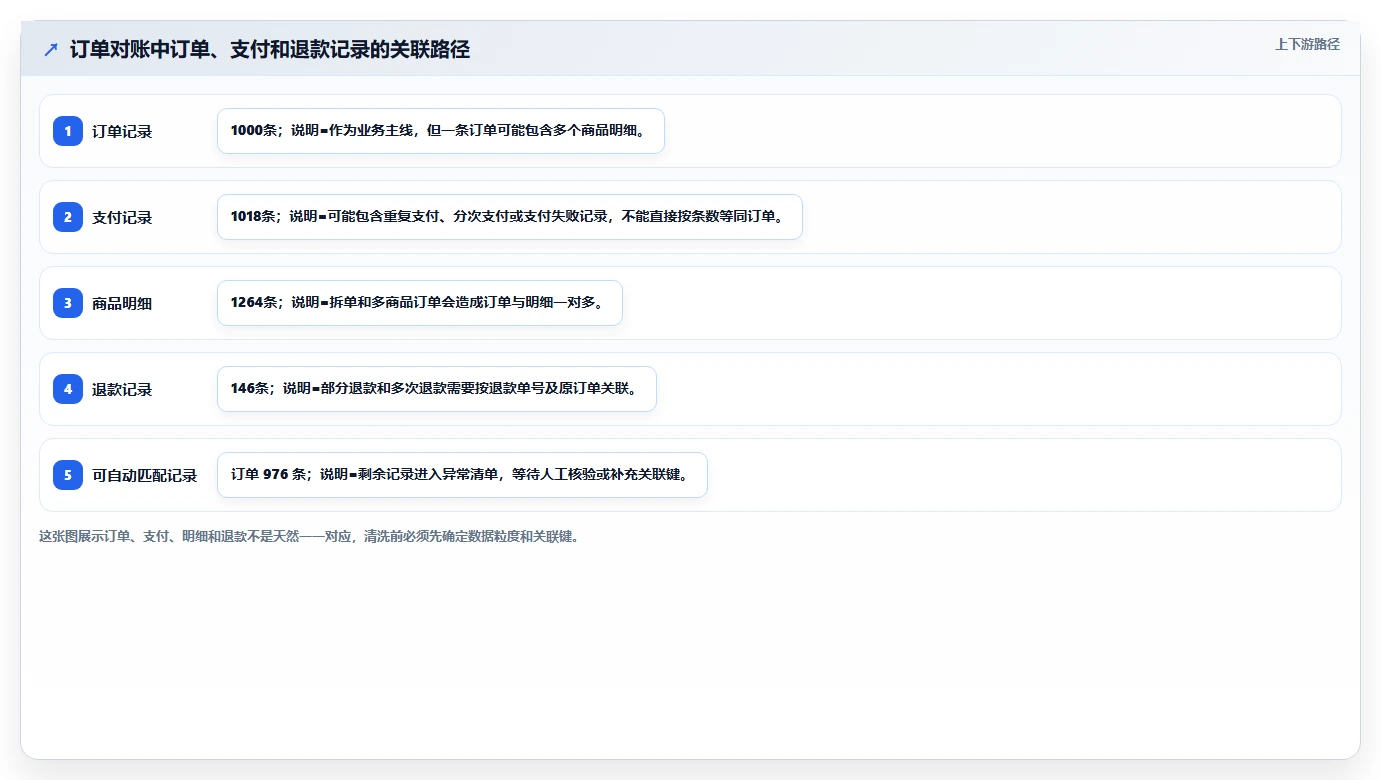1381x780 pixels.
Task: Select the 订单记录 label
Action: click(122, 132)
